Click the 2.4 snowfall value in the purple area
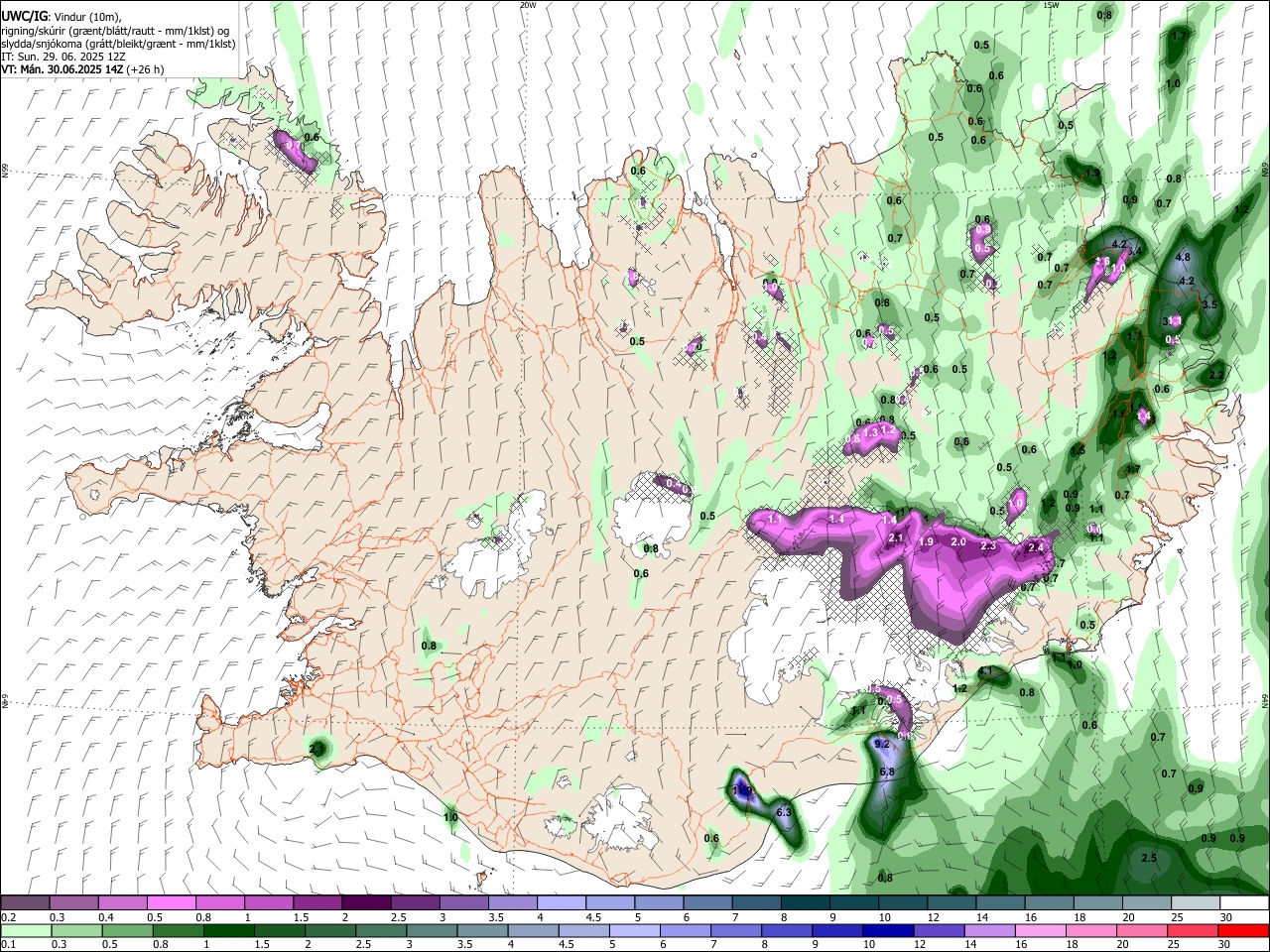 click(x=1036, y=548)
